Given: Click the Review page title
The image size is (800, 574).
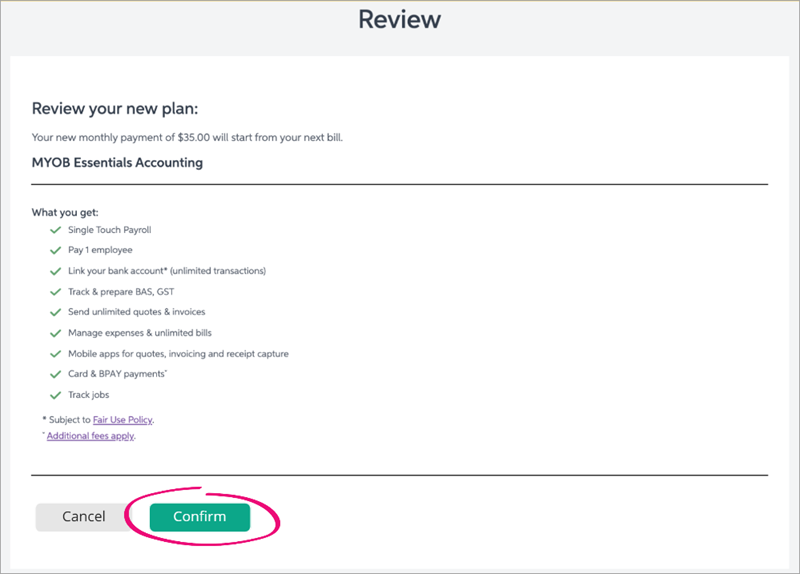Looking at the screenshot, I should [399, 20].
